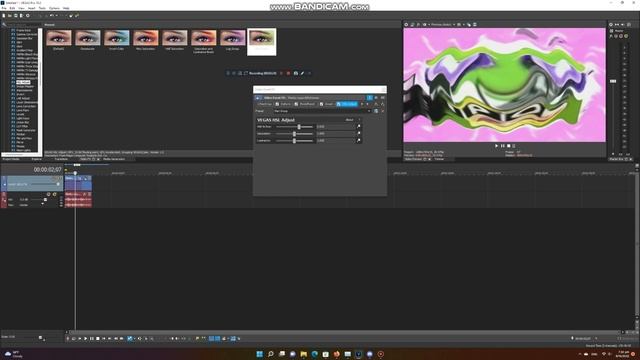Toggle the Deform effect checkbox in chain
640x360 pixels.
pos(277,104)
